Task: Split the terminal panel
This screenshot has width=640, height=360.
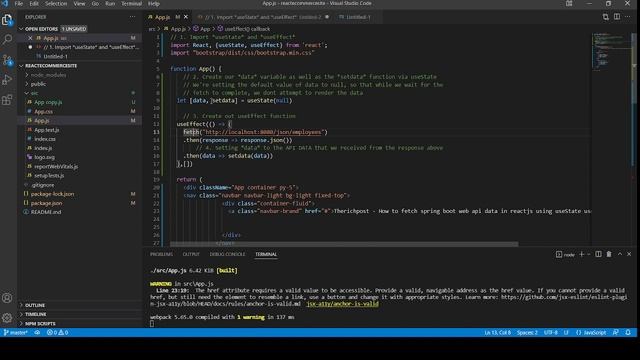Action: [x=598, y=254]
